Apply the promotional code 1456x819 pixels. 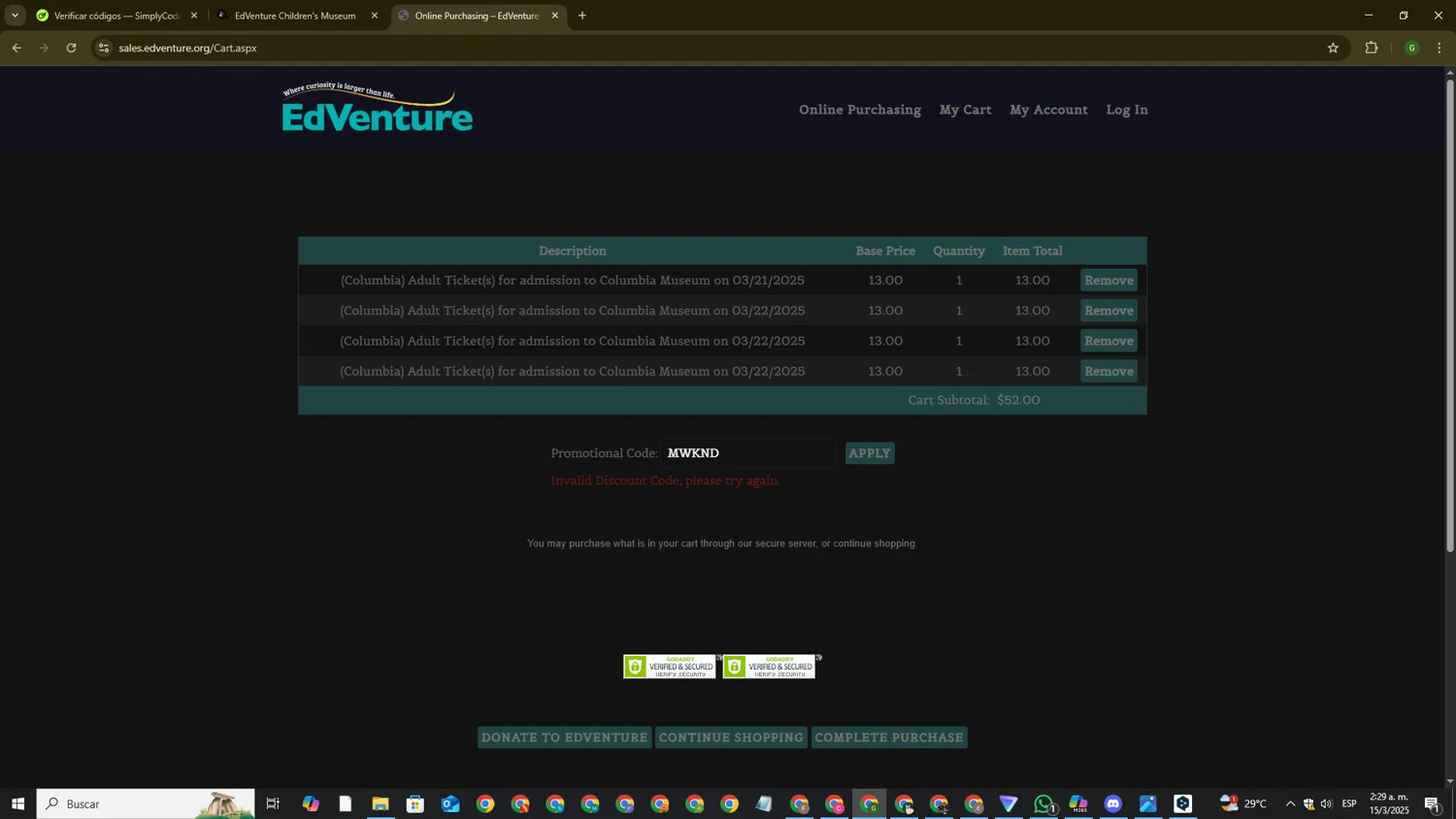tap(870, 453)
